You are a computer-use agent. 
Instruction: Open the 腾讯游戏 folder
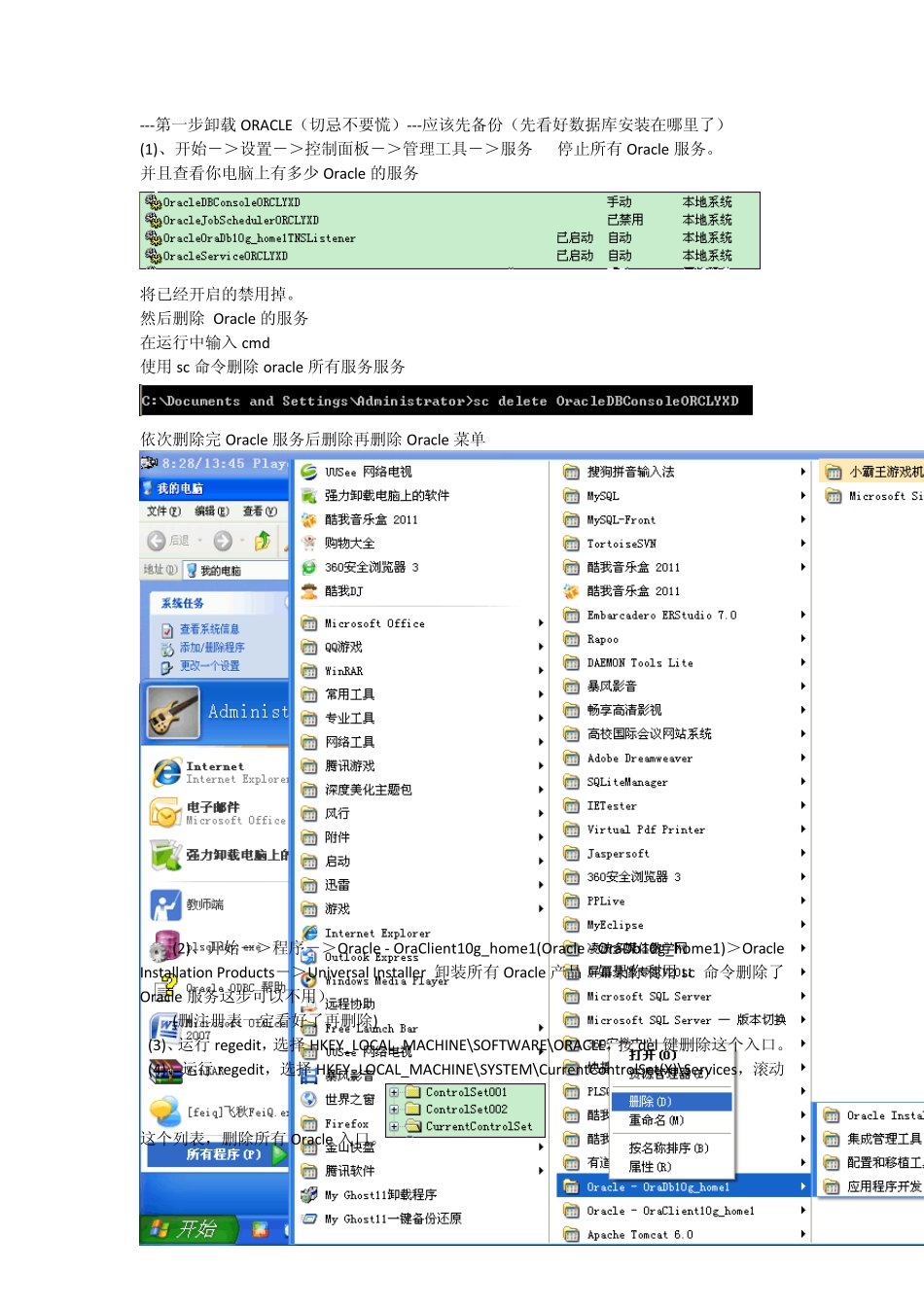click(338, 766)
